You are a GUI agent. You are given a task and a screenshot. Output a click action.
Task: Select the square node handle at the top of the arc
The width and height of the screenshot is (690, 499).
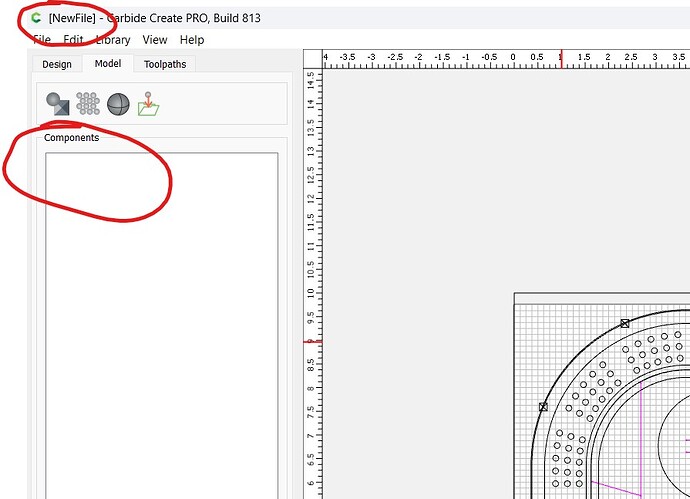(x=625, y=323)
